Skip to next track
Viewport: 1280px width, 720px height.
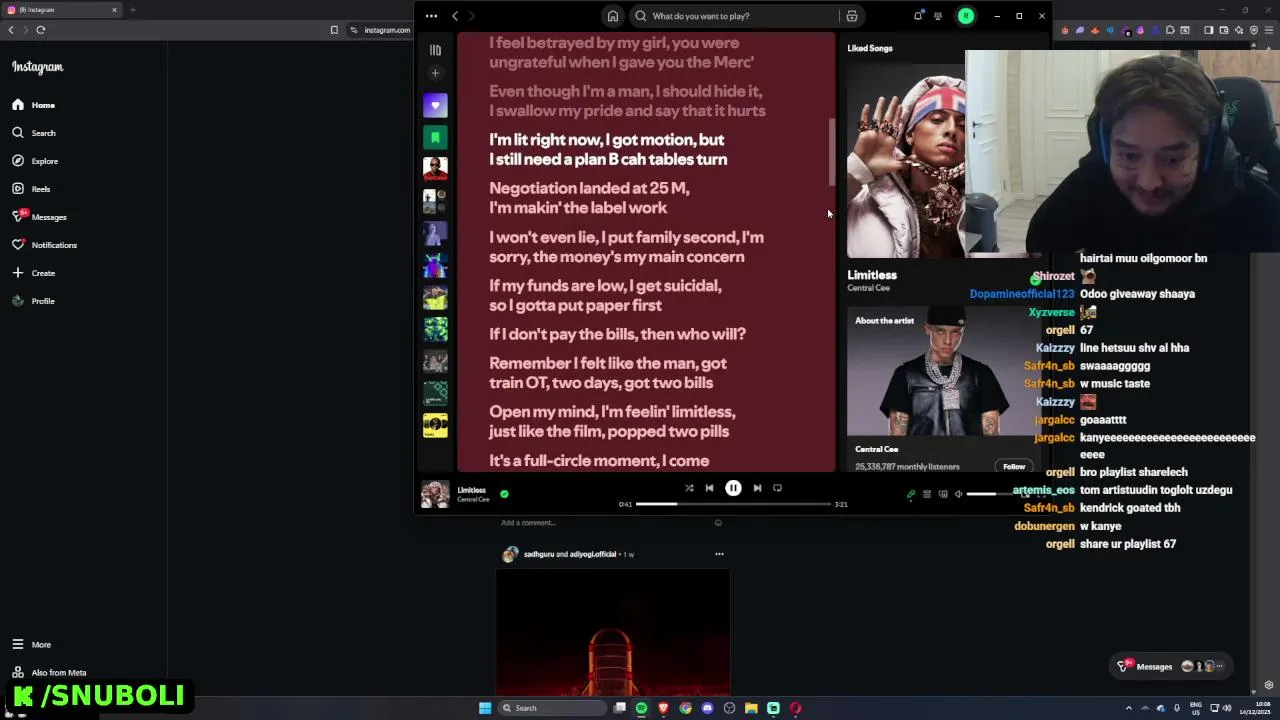pos(757,488)
